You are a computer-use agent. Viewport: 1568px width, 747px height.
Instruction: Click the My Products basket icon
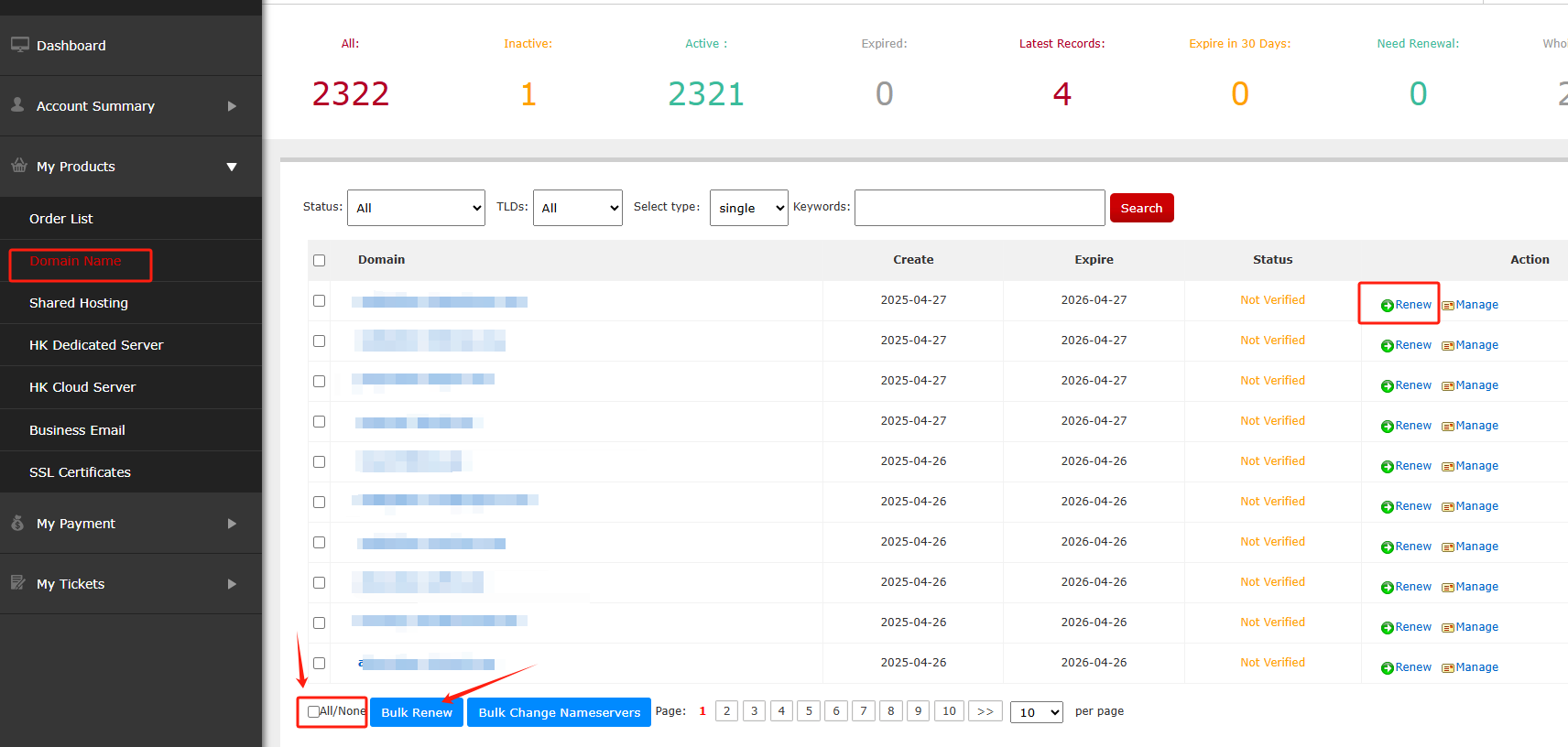(x=19, y=166)
